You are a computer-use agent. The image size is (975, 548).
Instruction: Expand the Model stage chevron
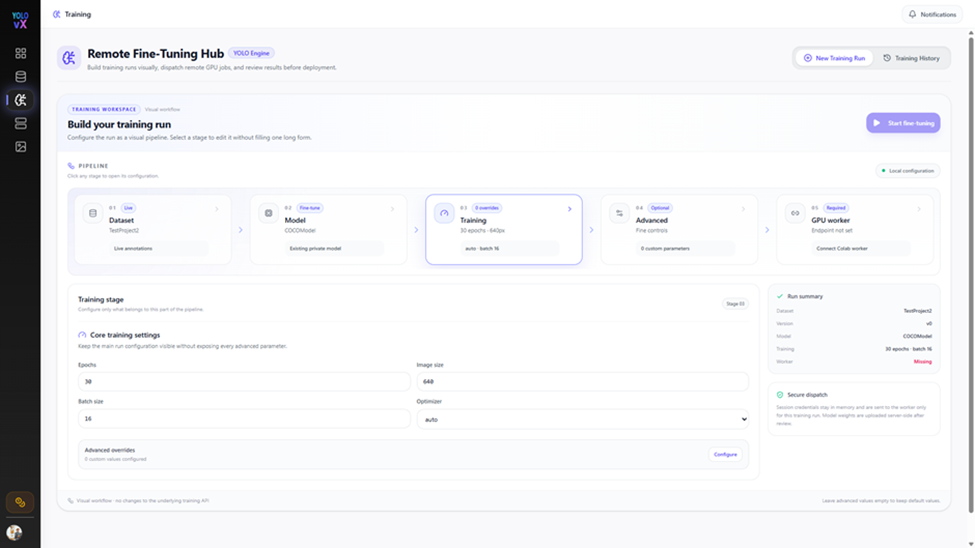[392, 209]
